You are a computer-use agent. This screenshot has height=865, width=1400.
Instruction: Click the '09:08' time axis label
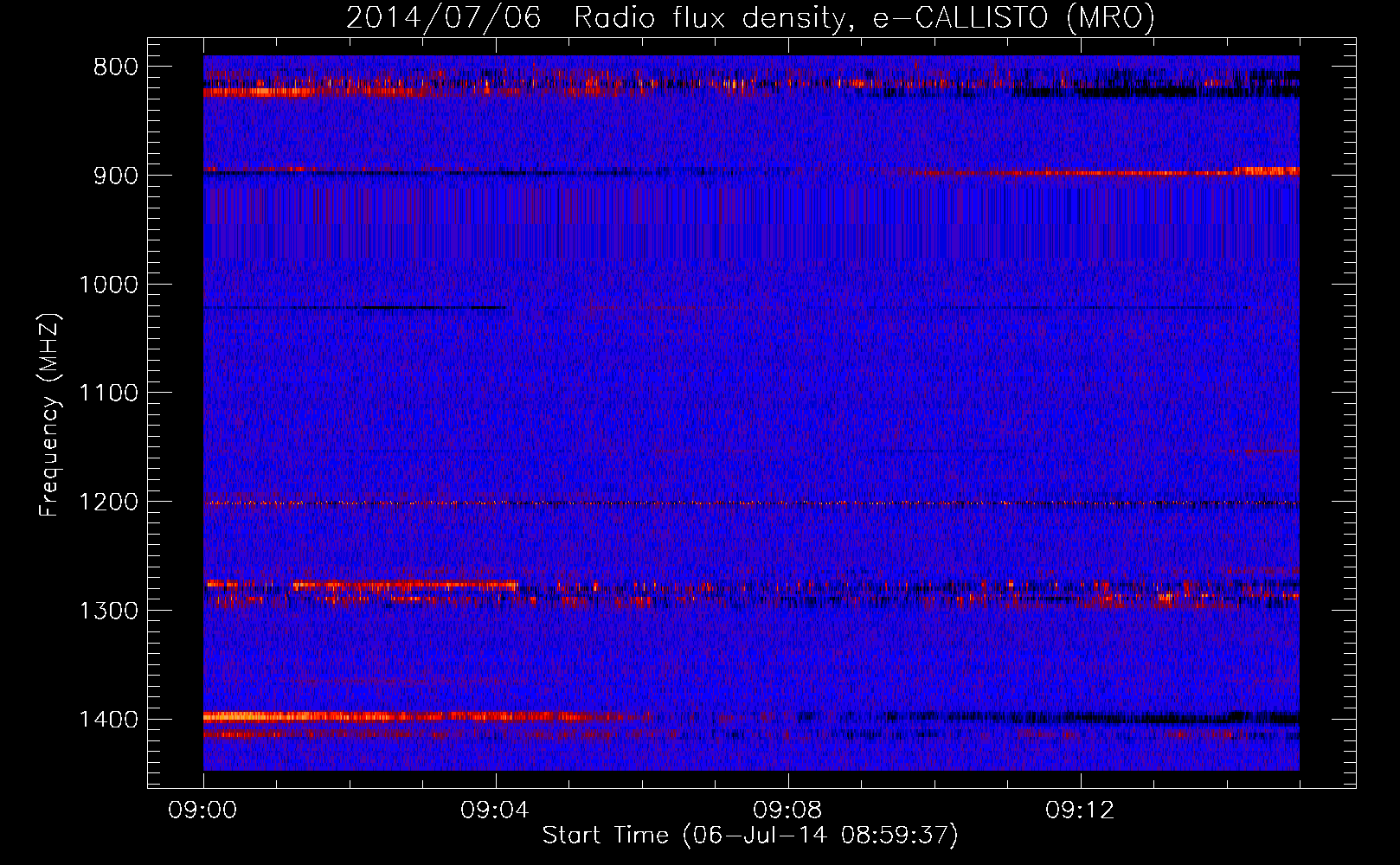pos(787,811)
